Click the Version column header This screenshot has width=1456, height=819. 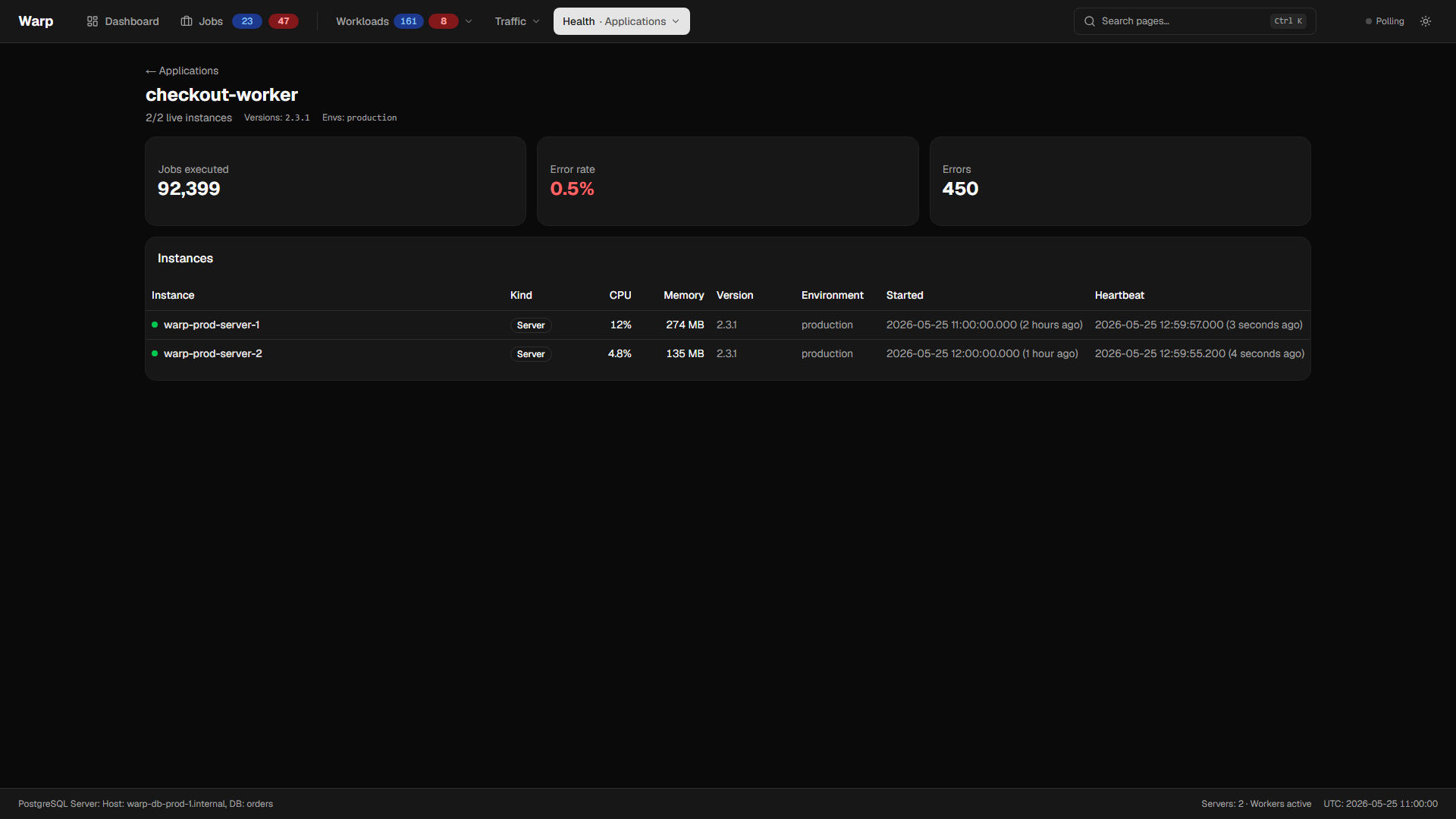pos(735,295)
